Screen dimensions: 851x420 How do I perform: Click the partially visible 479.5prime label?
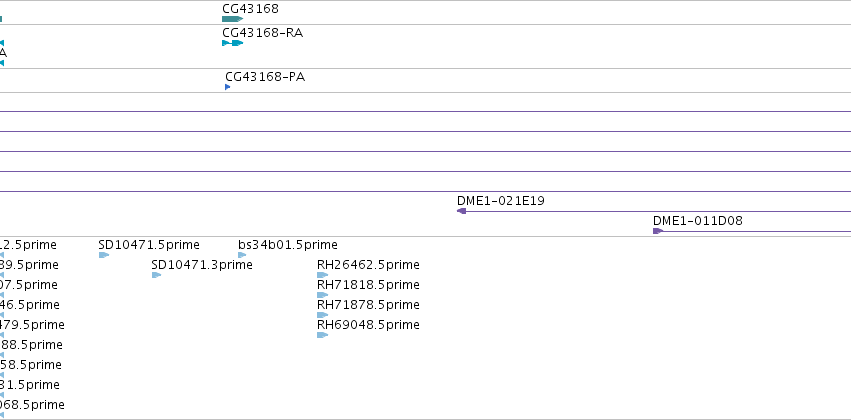point(32,325)
